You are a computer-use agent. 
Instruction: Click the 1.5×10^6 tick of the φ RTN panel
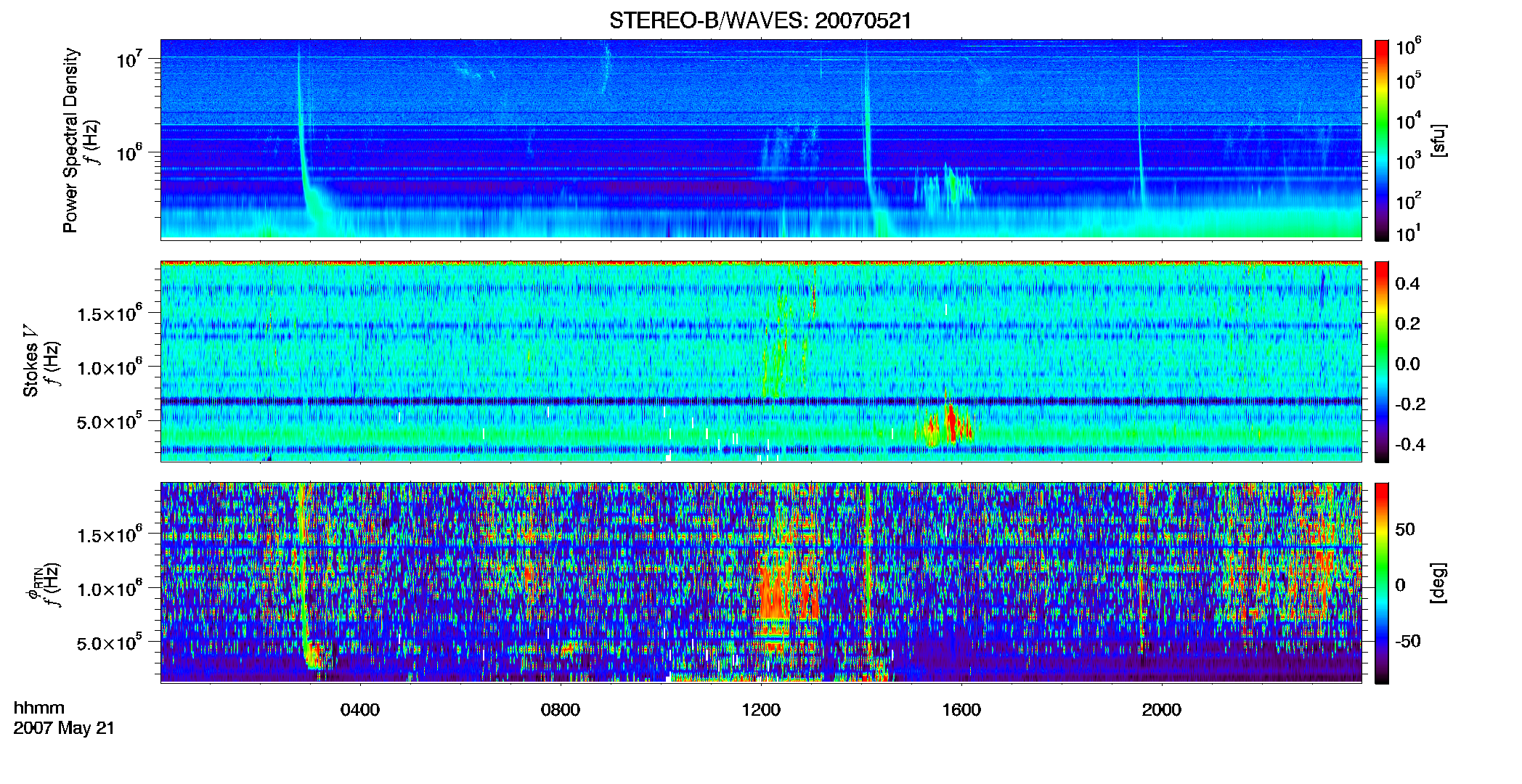tap(110, 534)
